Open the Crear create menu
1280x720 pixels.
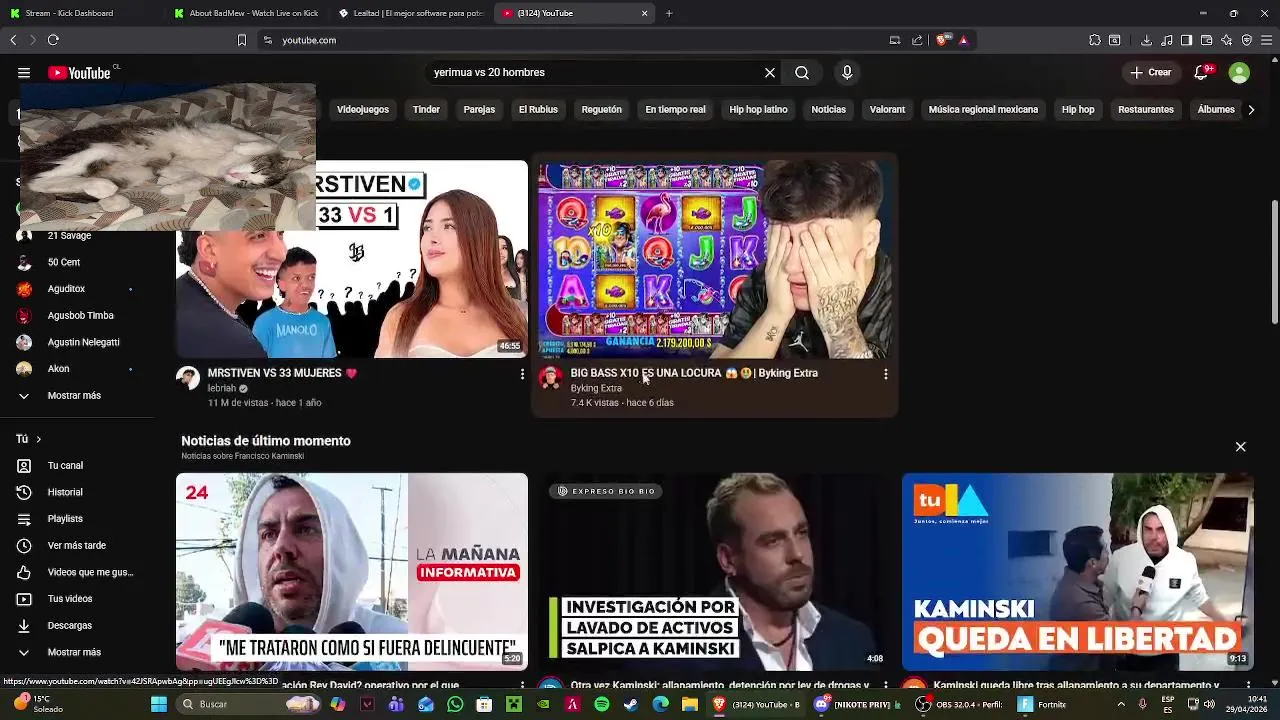click(x=1151, y=73)
